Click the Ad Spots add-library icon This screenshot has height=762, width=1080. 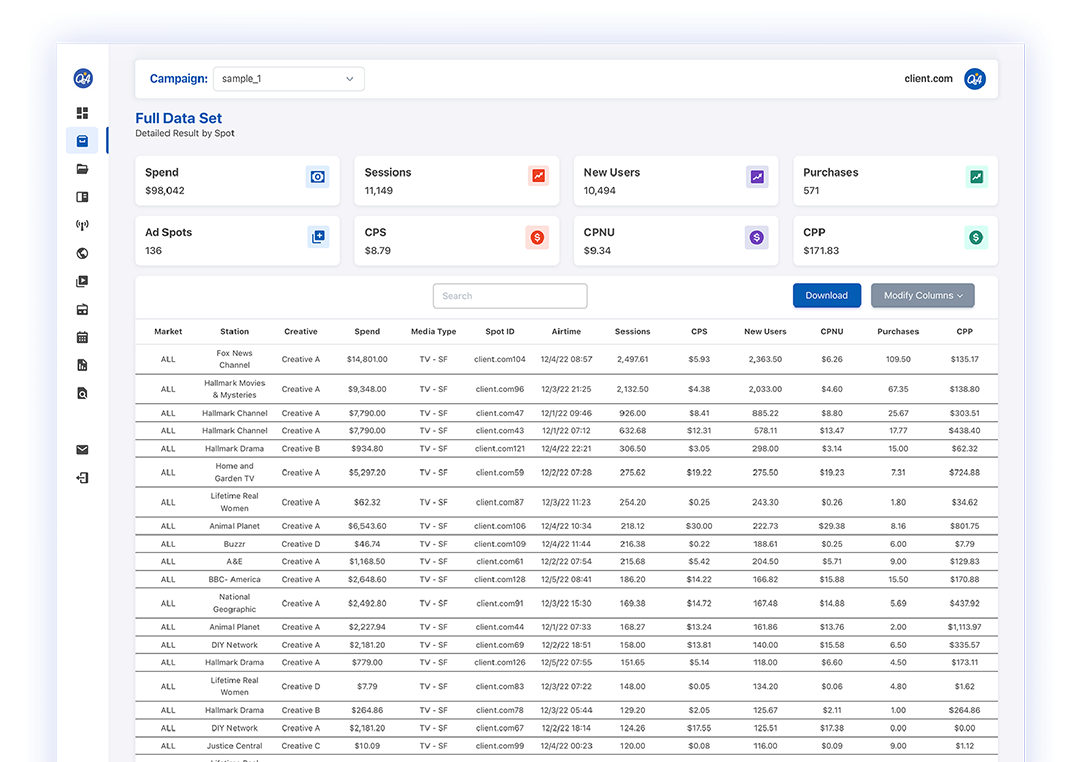click(318, 237)
